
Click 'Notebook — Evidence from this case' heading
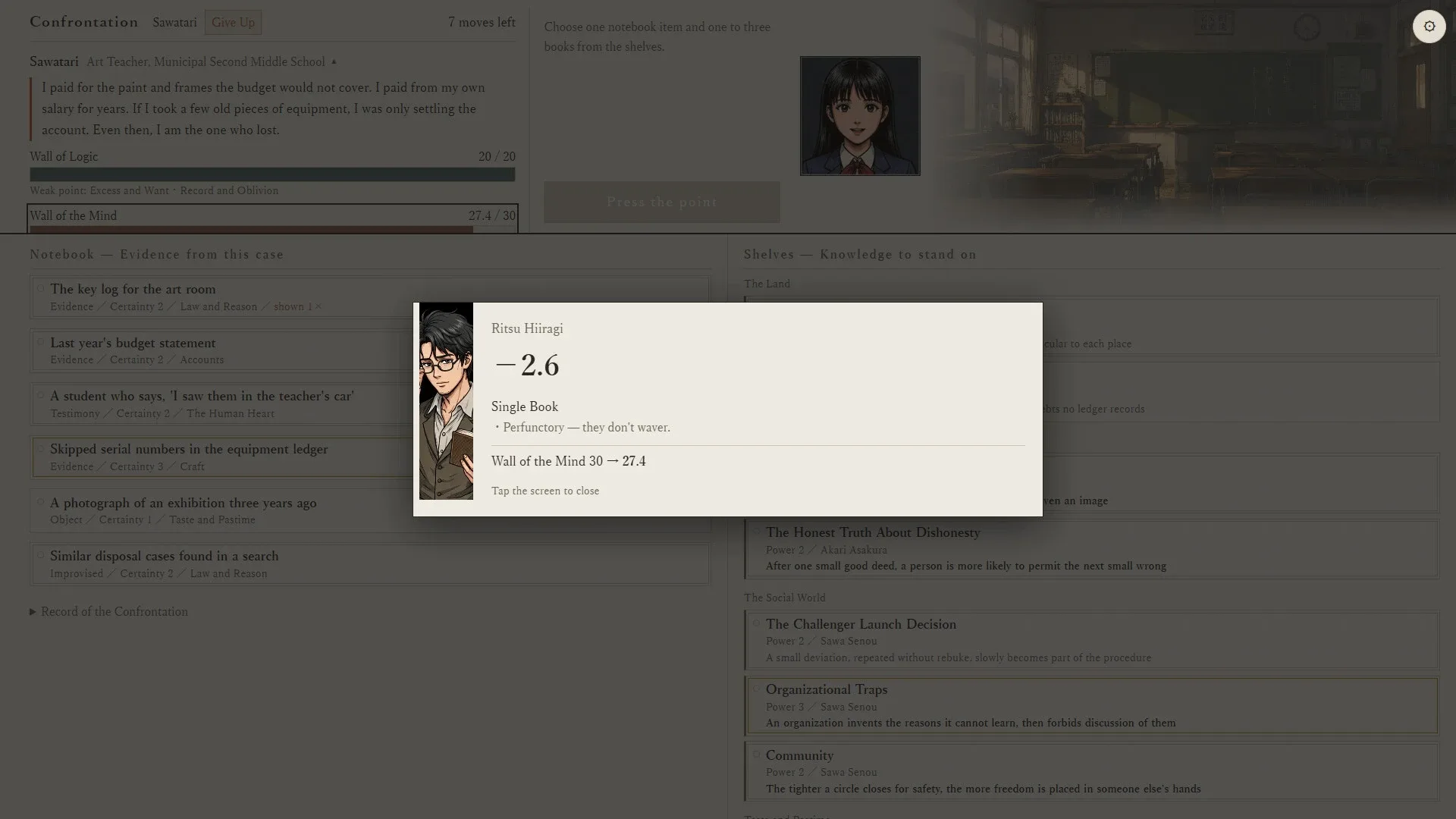coord(156,254)
